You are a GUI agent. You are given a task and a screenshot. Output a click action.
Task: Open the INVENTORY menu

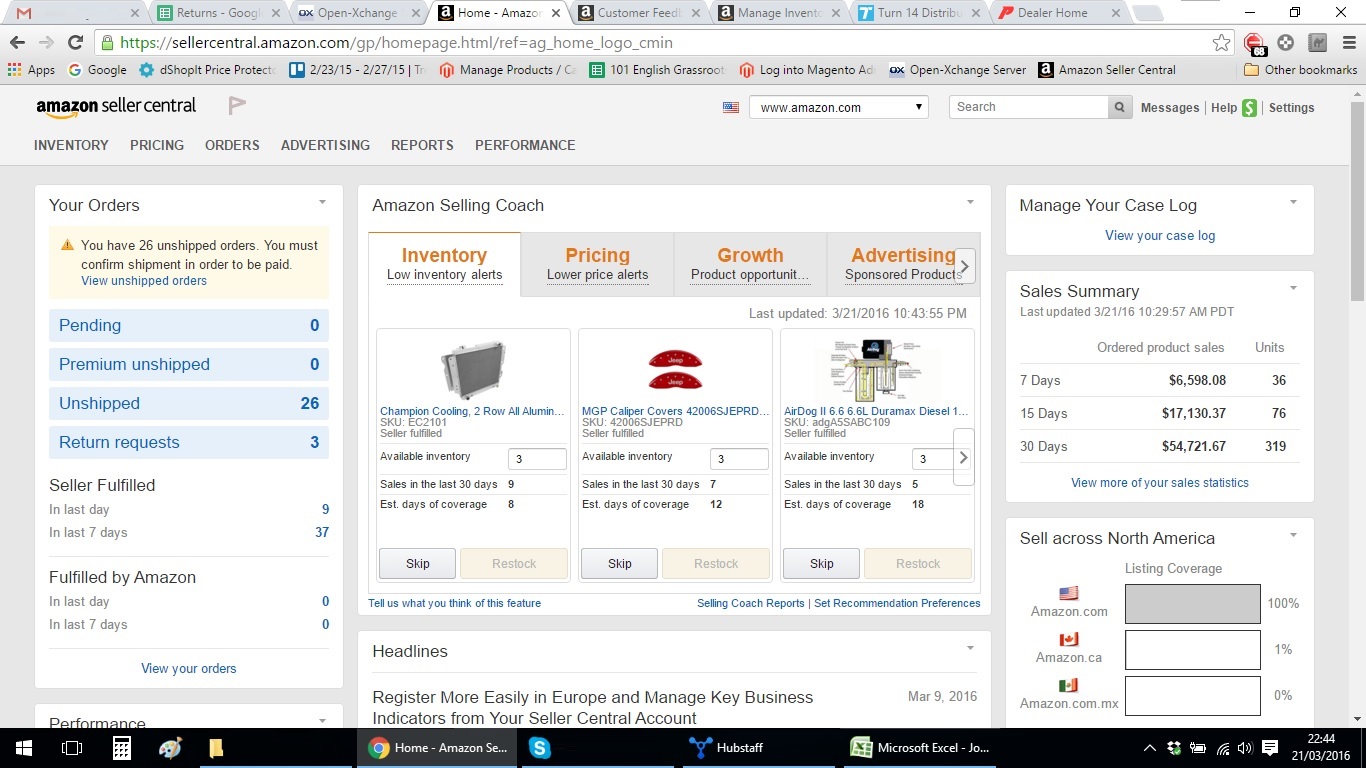(71, 145)
